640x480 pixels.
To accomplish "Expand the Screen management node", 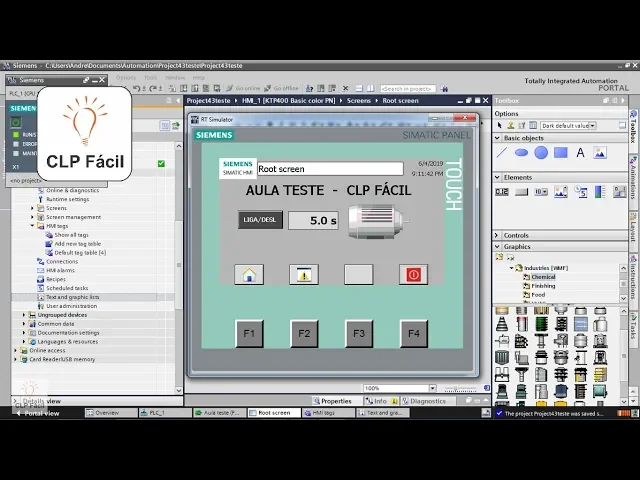I will (32, 217).
